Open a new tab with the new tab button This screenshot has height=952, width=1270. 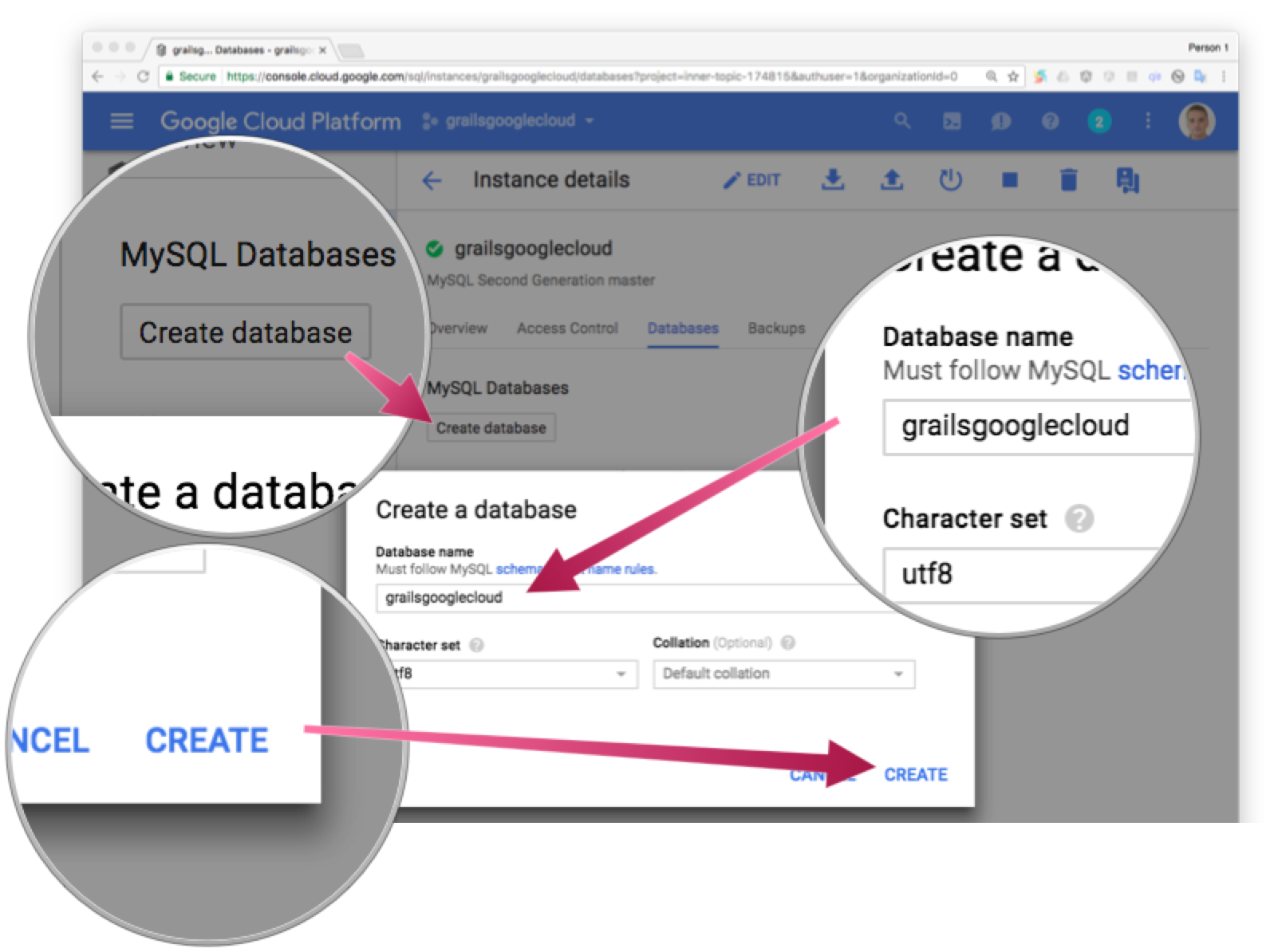(351, 51)
